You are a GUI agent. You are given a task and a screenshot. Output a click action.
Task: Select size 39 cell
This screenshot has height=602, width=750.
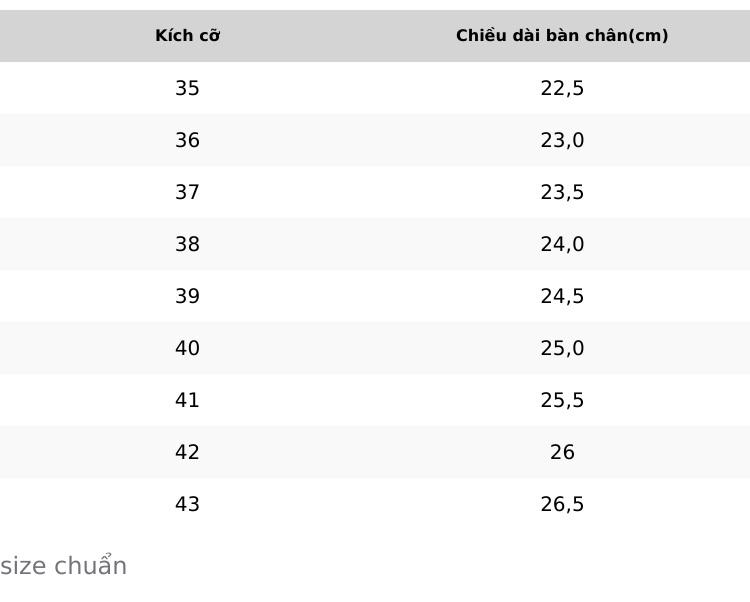coord(187,296)
